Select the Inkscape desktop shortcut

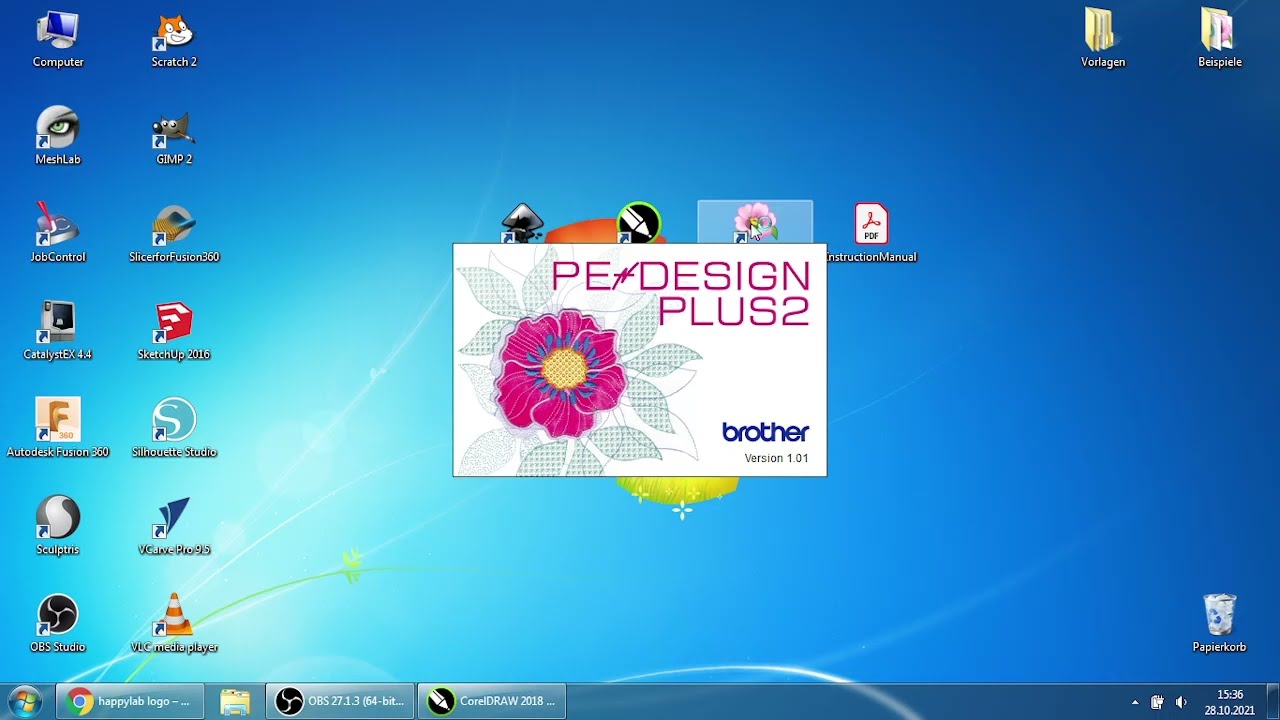coord(522,223)
